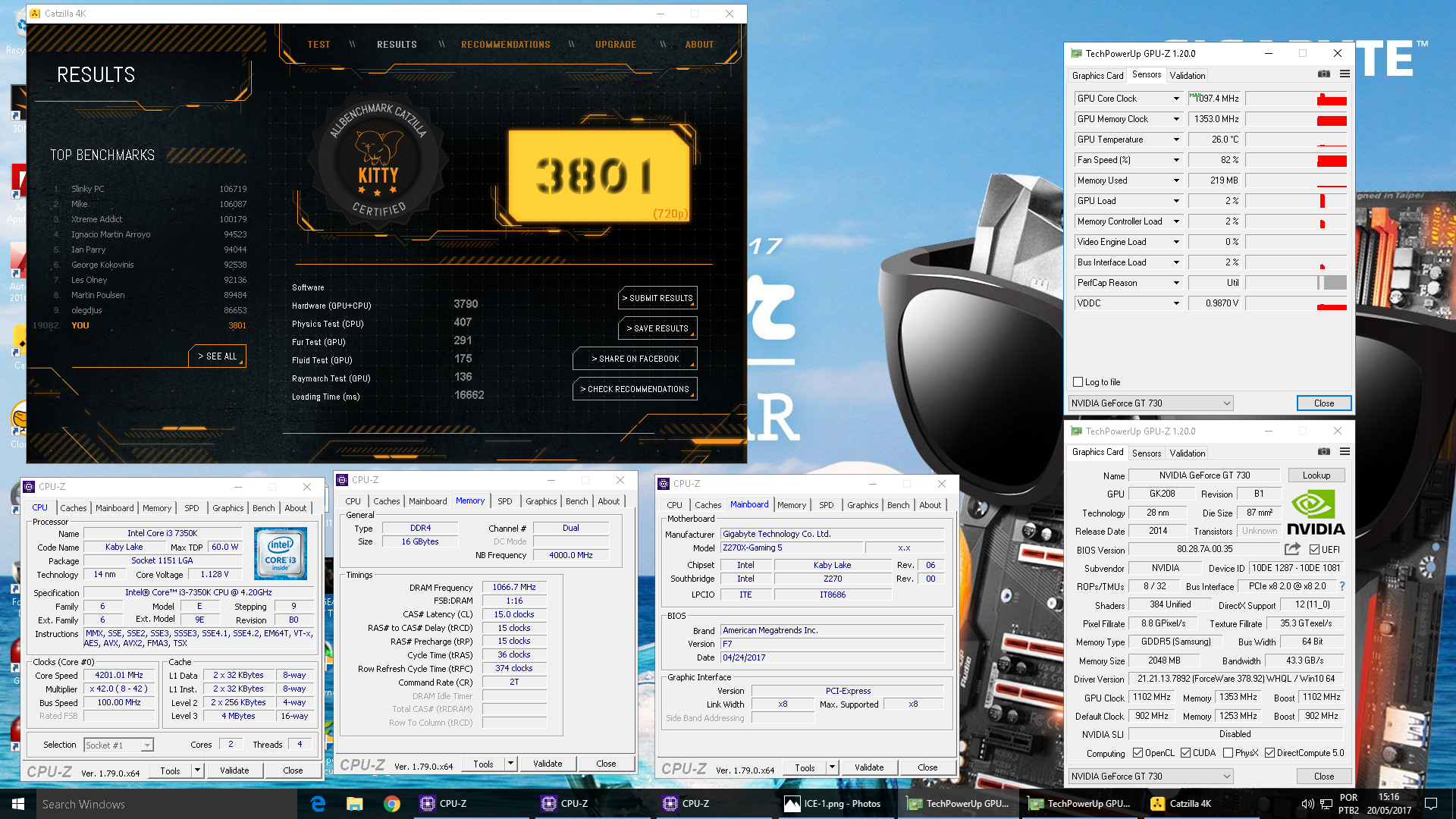Click Validate in the CPU-Z Mainboard window
The image size is (1456, 819).
click(x=869, y=767)
